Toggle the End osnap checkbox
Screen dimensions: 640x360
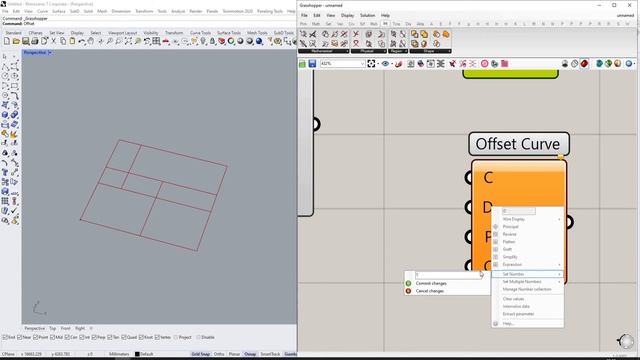[x=4, y=338]
